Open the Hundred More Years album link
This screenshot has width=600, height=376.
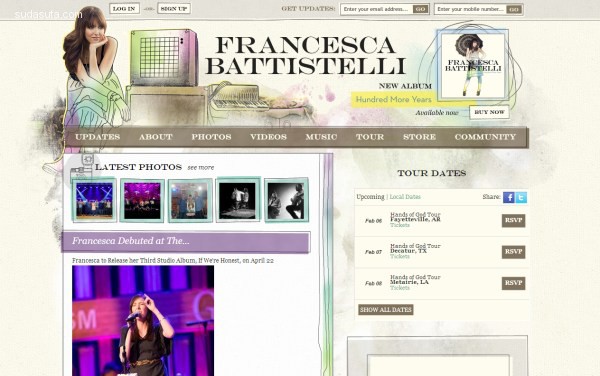pyautogui.click(x=393, y=99)
